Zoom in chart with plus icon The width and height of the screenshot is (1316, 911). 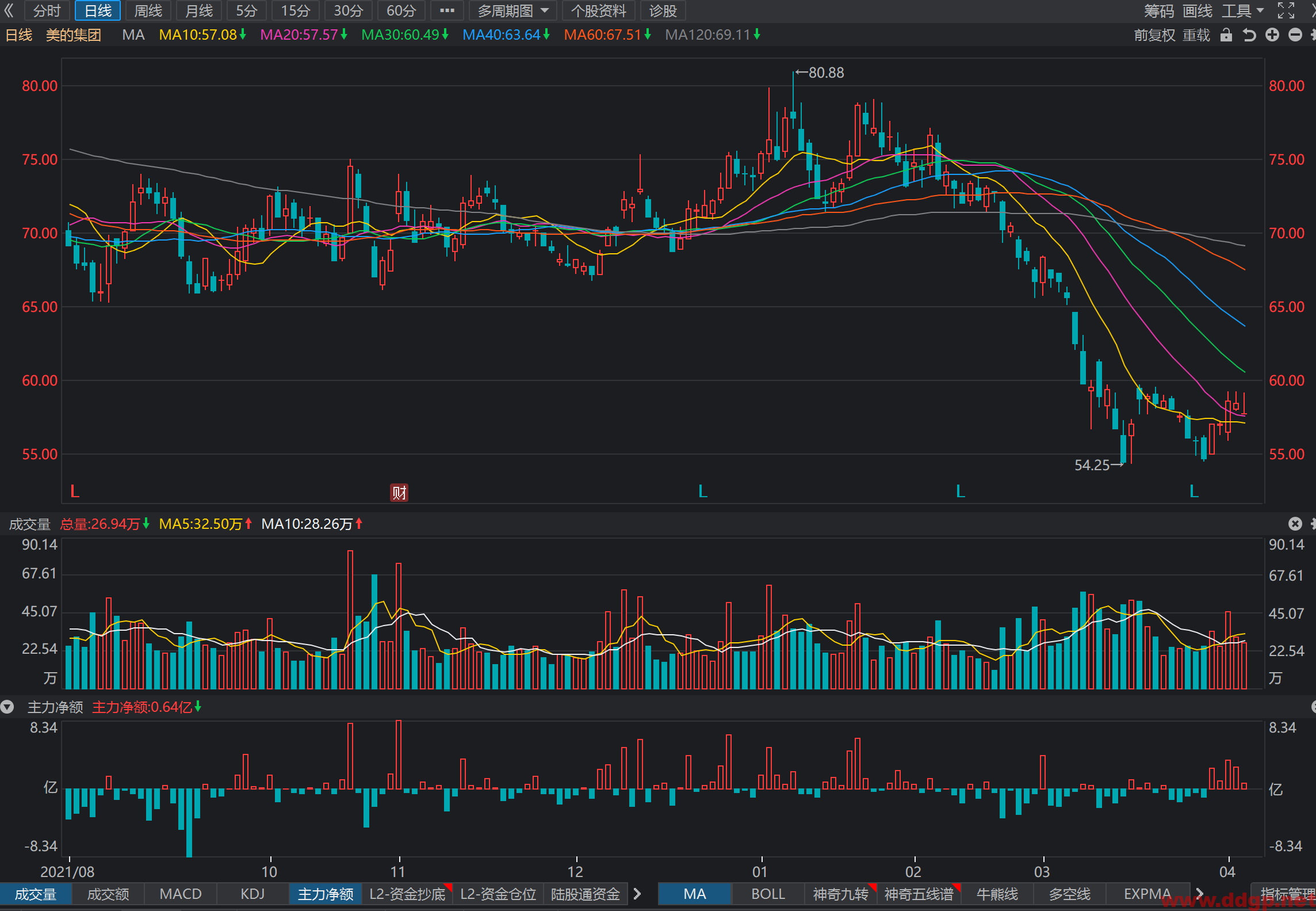(1272, 35)
